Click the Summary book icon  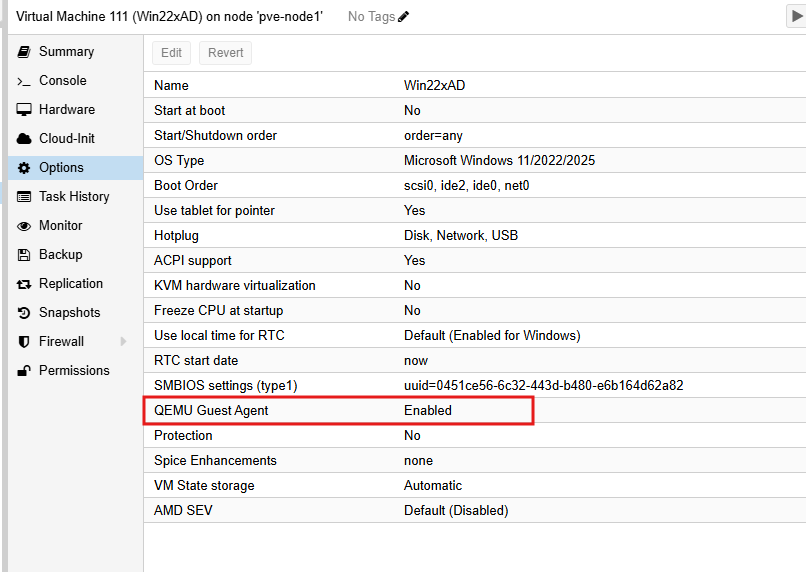tap(24, 52)
